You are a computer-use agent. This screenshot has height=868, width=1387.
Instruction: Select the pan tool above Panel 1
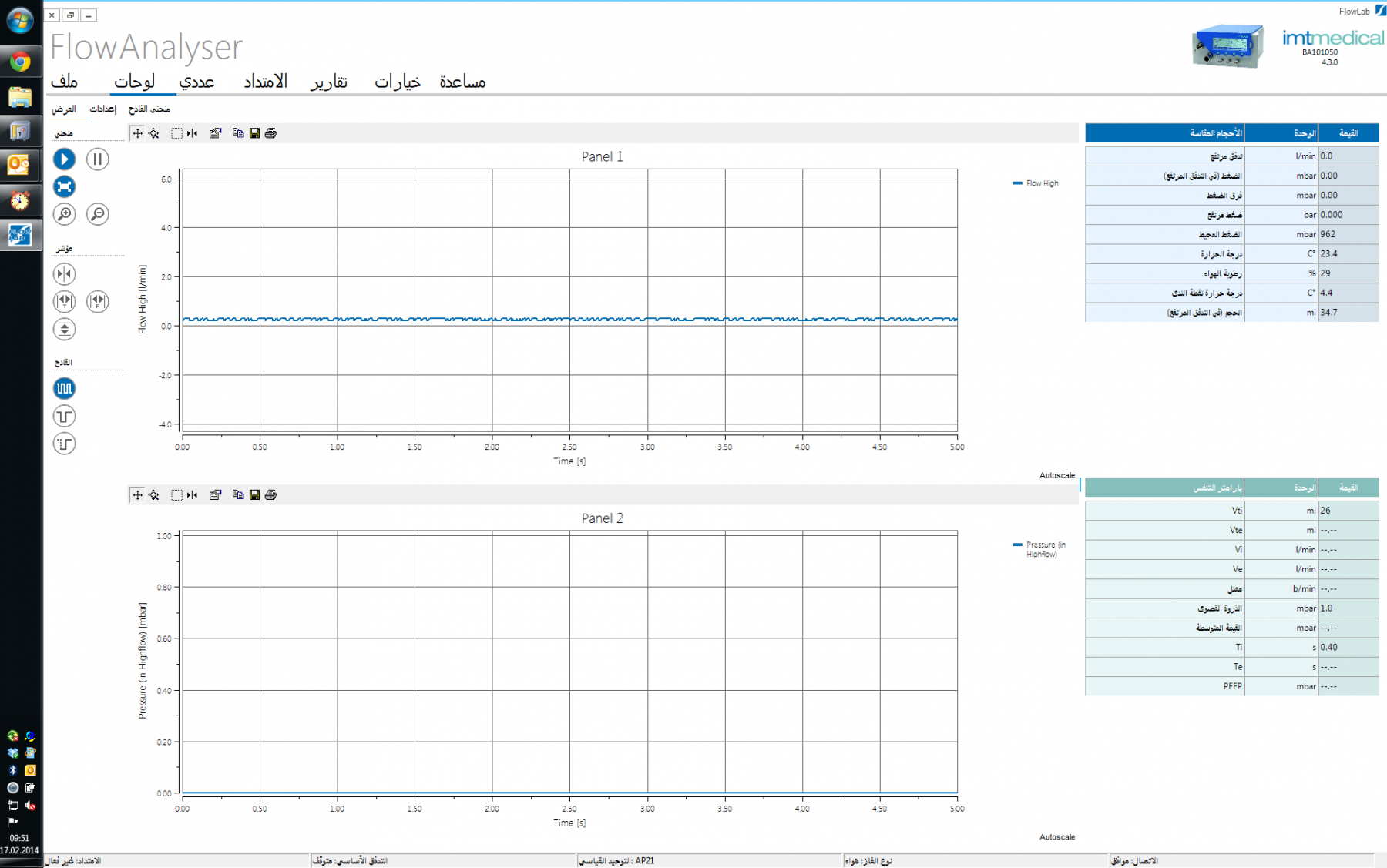(x=137, y=132)
